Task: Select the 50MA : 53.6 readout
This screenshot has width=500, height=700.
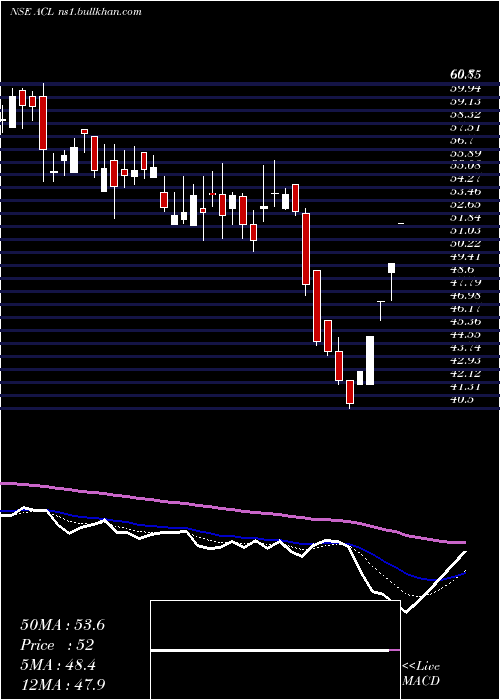Action: [63, 625]
